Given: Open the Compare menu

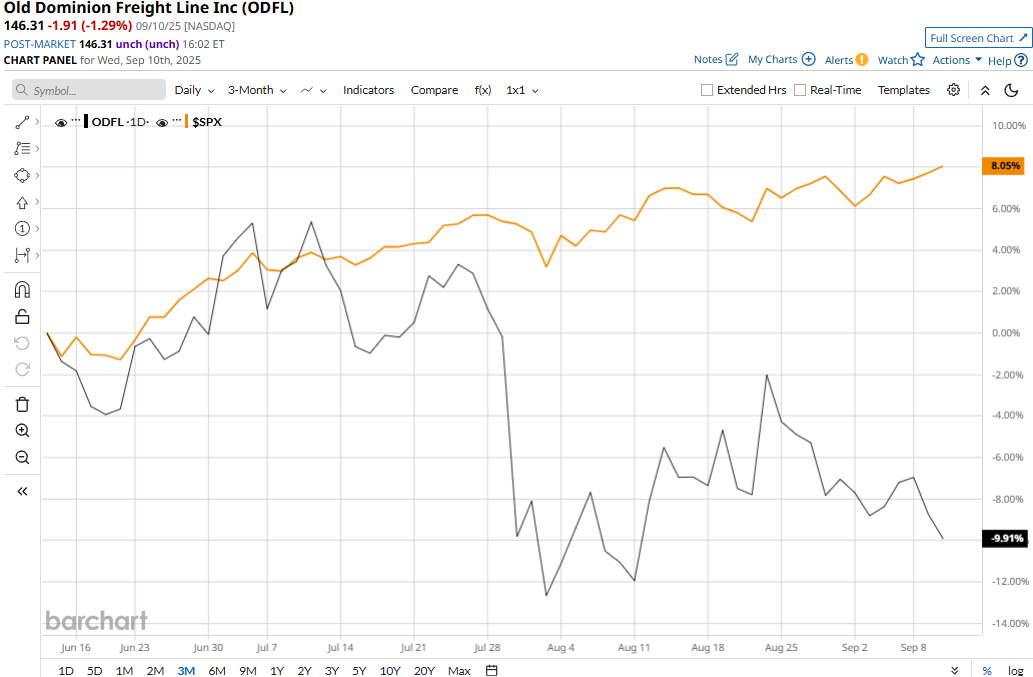Looking at the screenshot, I should (x=434, y=90).
